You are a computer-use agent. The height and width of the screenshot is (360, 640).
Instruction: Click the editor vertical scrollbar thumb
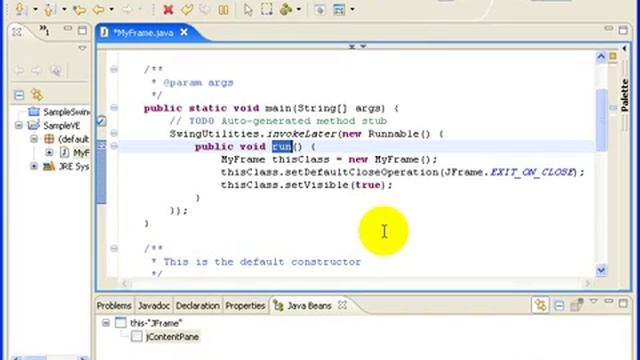[601, 120]
